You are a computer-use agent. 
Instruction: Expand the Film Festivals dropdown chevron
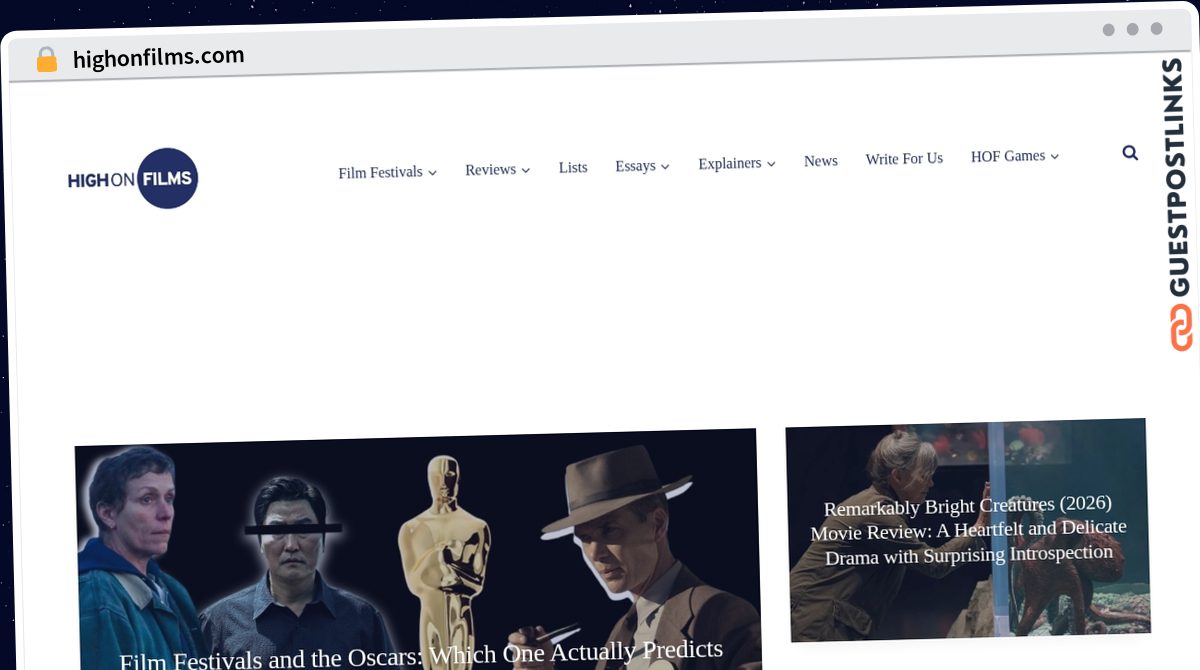pos(433,172)
